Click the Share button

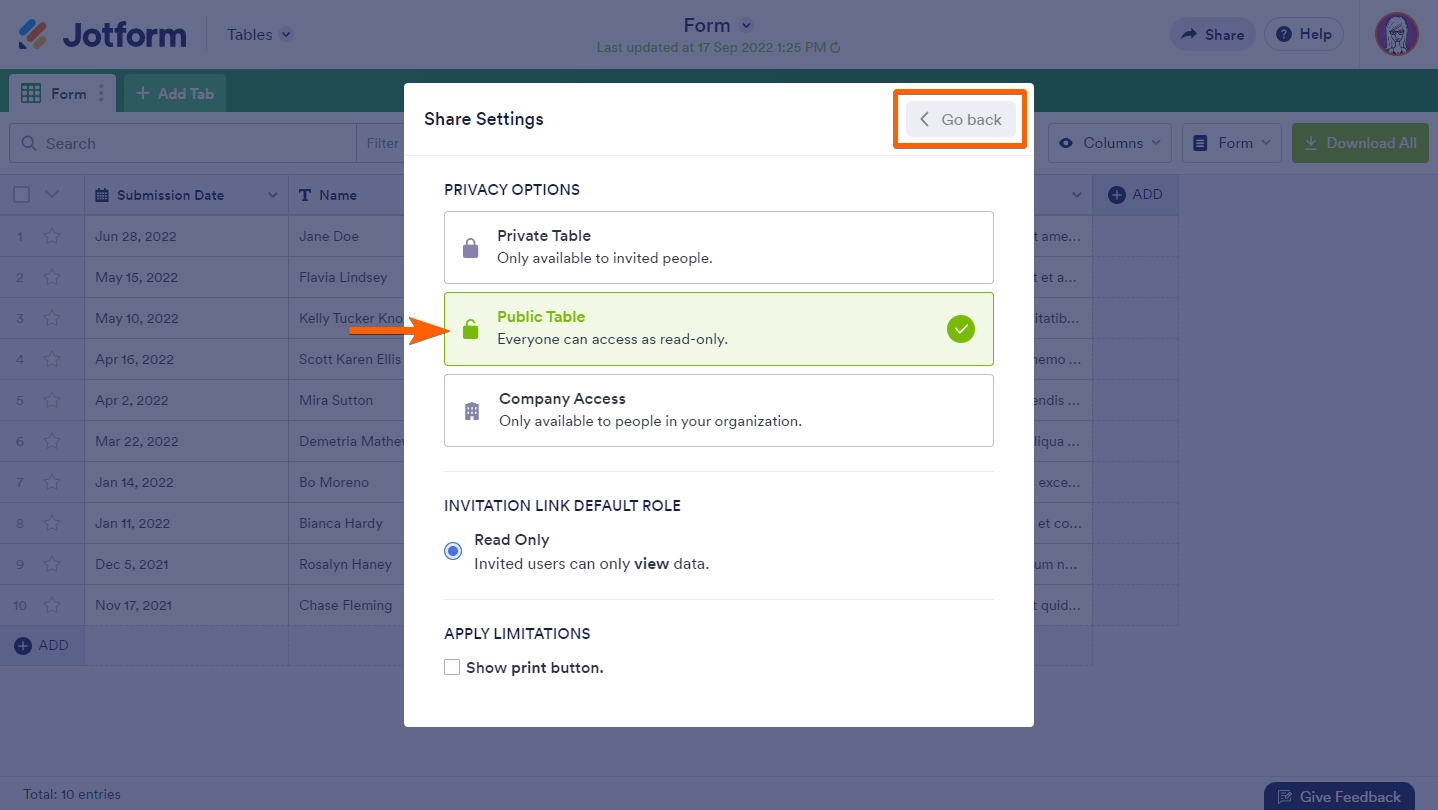pos(1213,35)
